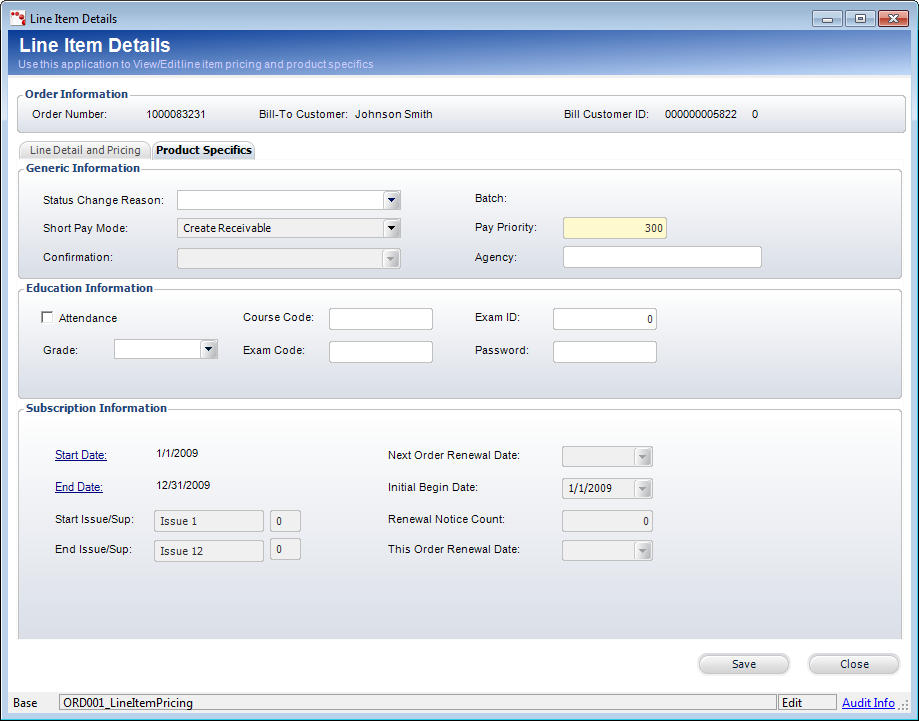Open the Short Pay Mode dropdown
The width and height of the screenshot is (919, 721).
[x=392, y=228]
